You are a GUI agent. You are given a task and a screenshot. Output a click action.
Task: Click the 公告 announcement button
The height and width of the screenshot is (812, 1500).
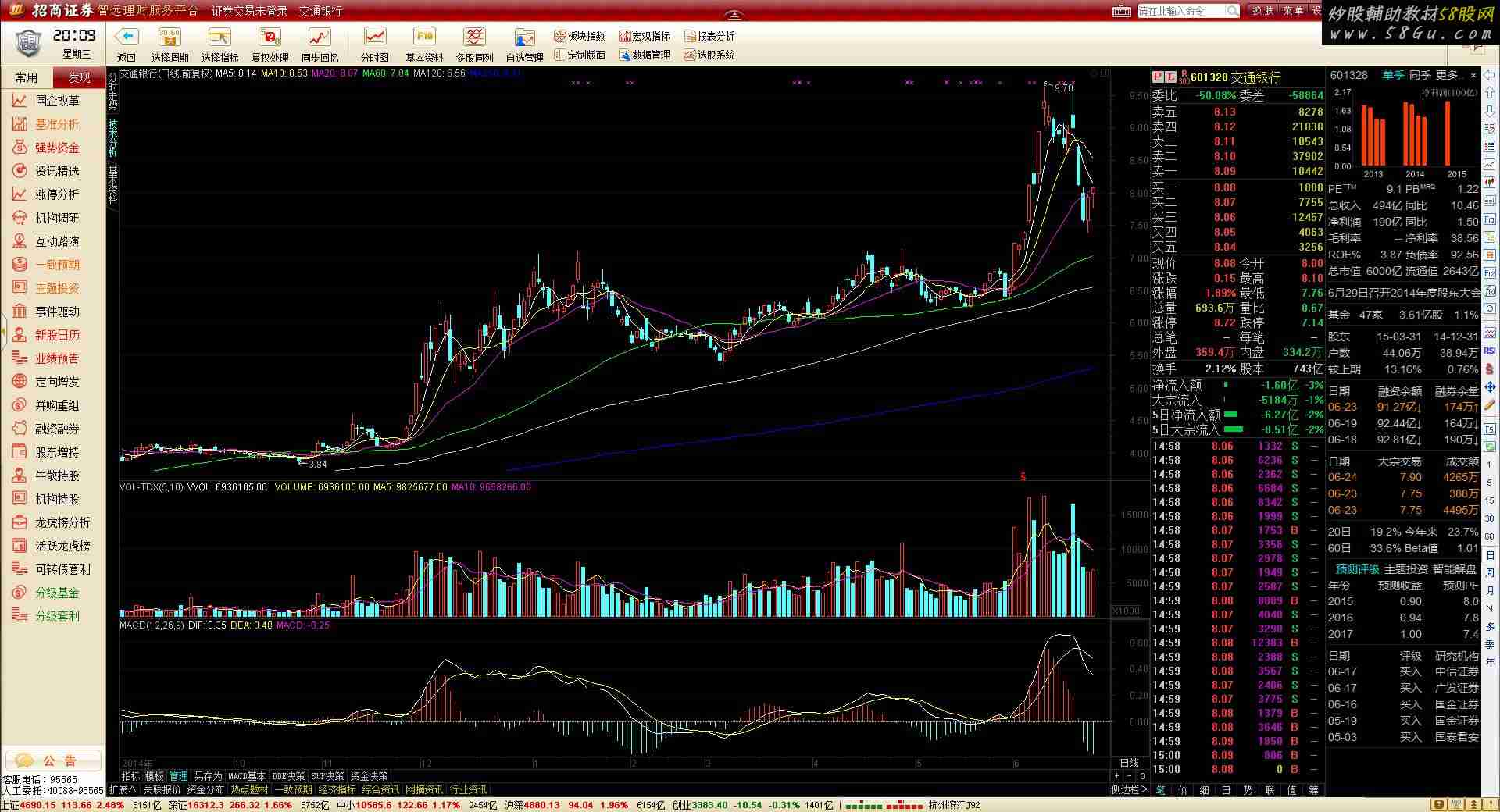[x=54, y=760]
